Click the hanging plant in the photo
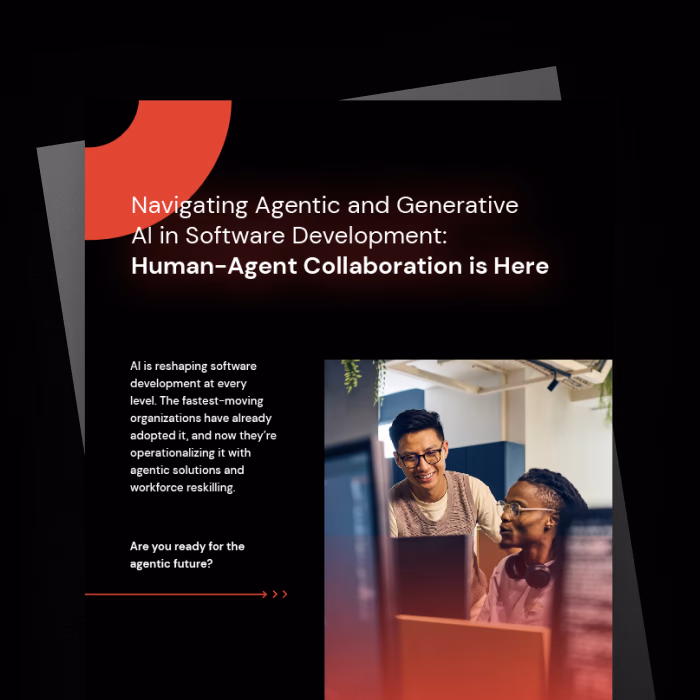 tap(350, 376)
